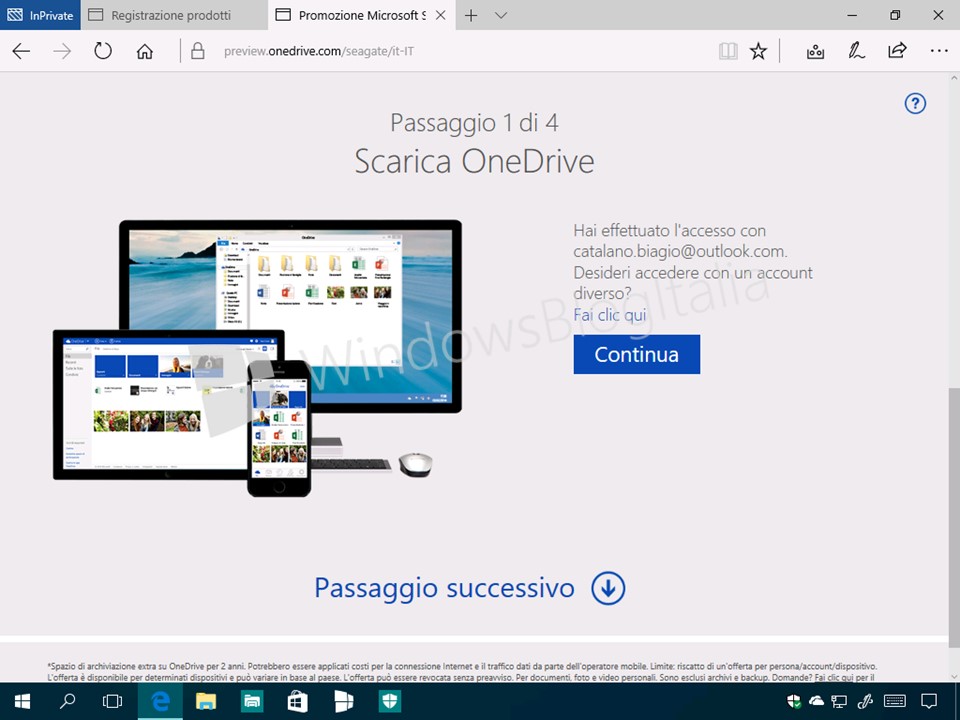Open the Hub icon in Edge toolbar
The width and height of the screenshot is (960, 720).
815,51
